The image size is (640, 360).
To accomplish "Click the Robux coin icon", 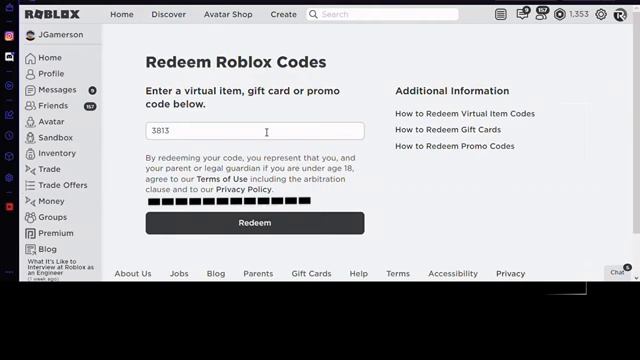I will click(x=560, y=15).
